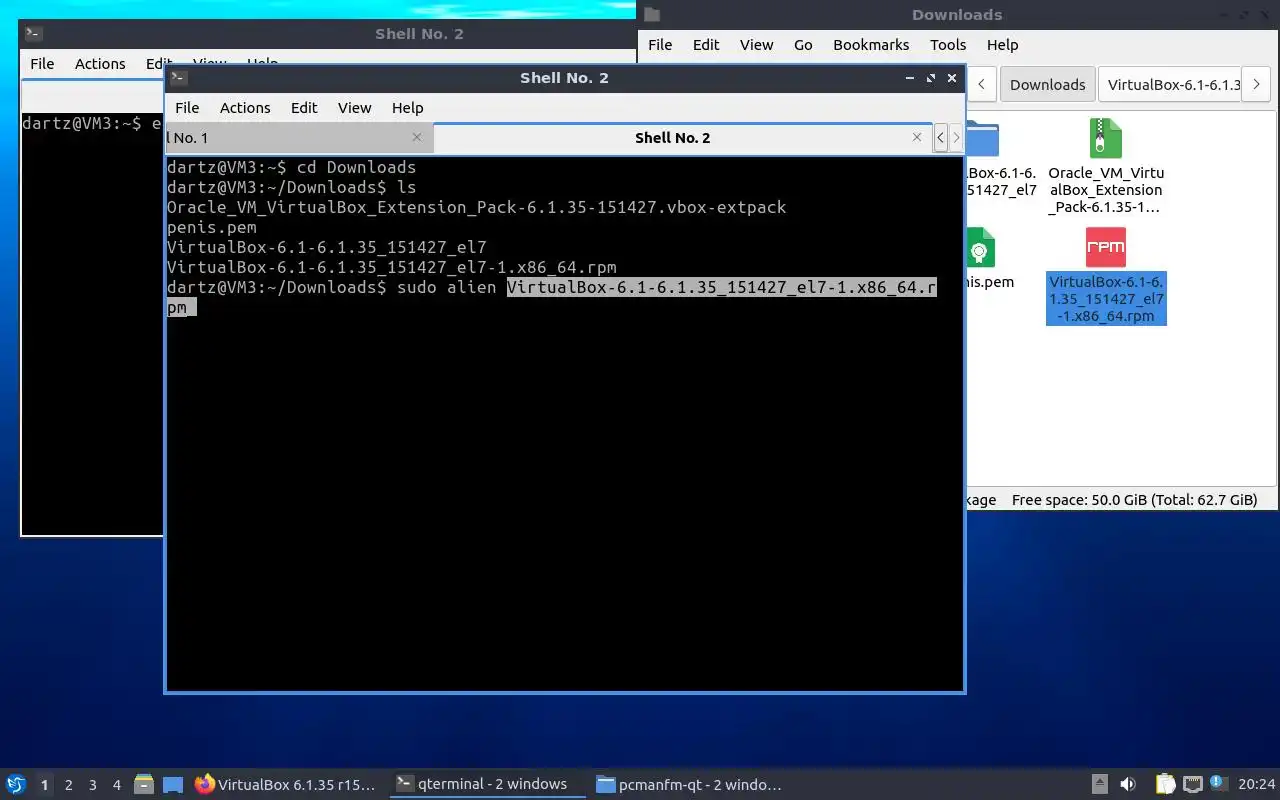Switch to virtual desktop 1

point(44,785)
